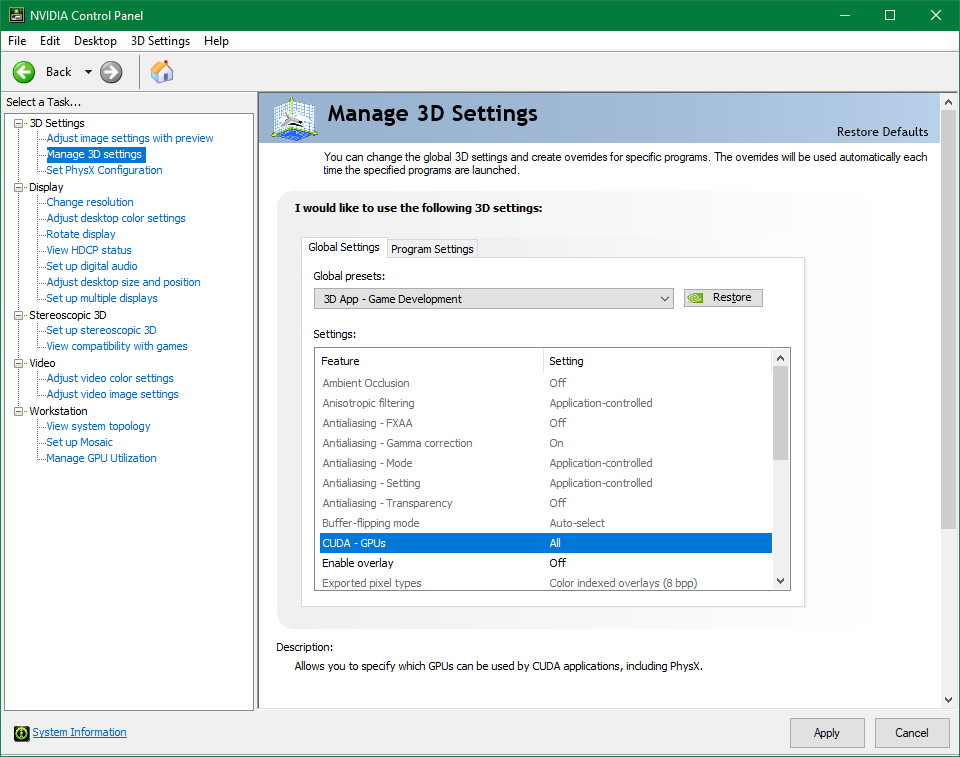Click the Home icon in toolbar
Viewport: 960px width, 757px height.
[161, 72]
